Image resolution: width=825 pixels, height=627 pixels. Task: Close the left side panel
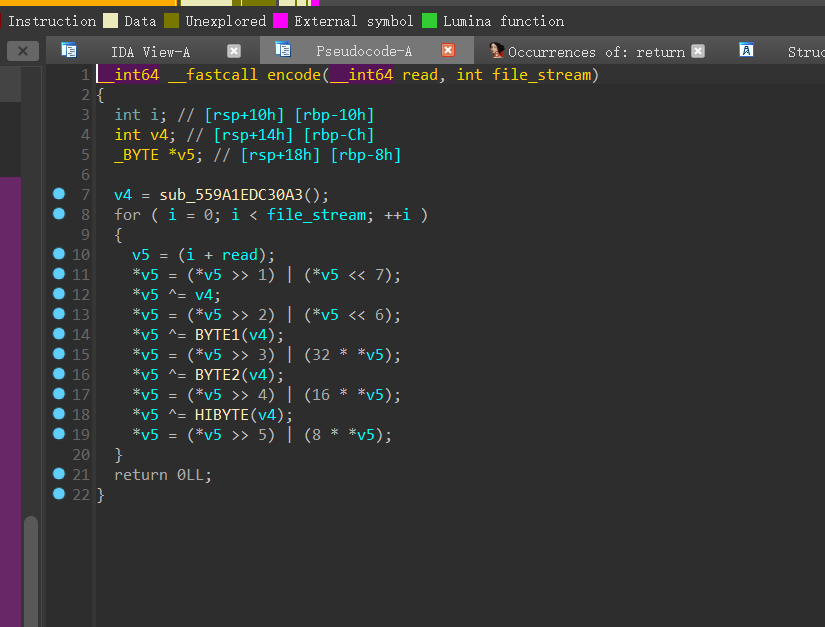23,51
